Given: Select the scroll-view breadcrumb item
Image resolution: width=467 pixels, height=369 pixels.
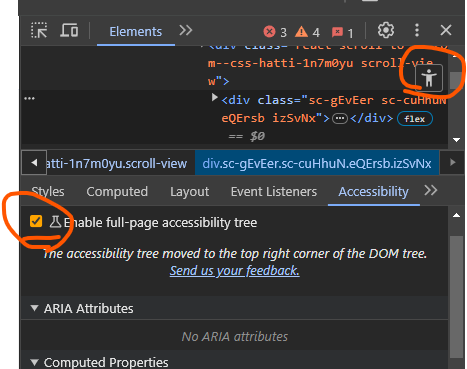Looking at the screenshot, I should tap(116, 163).
